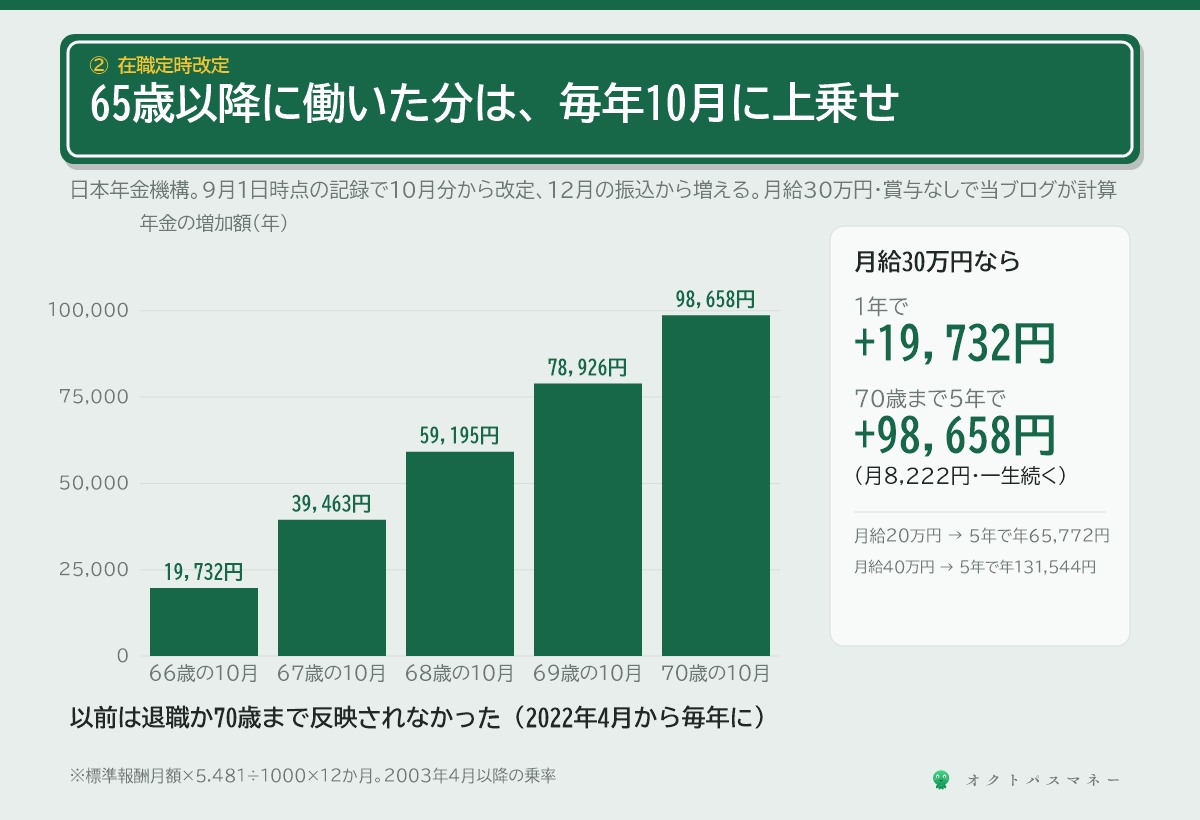This screenshot has width=1200, height=820.
Task: Click the +98,658円 large figure
Action: [954, 435]
